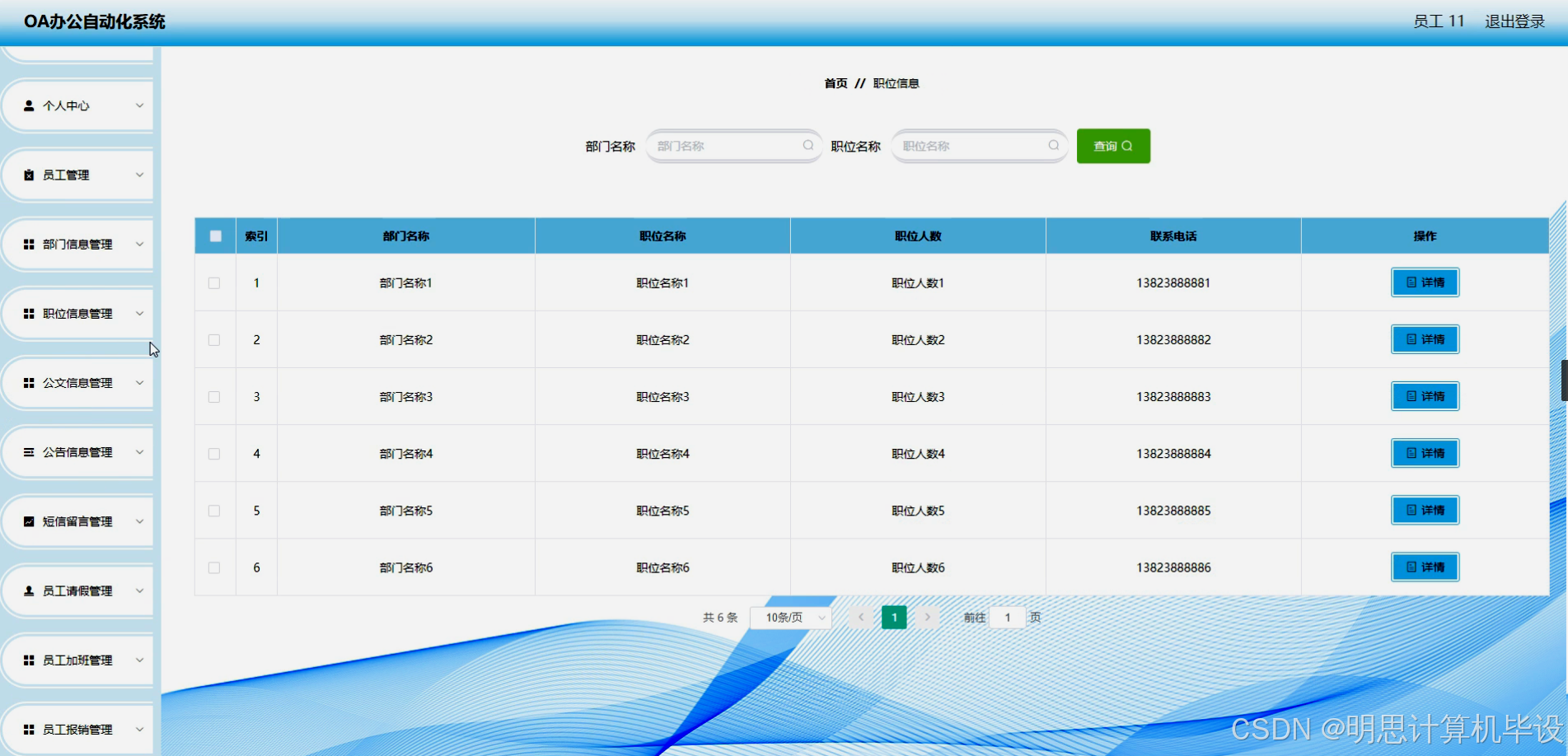
Task: Click the search magnifier in 职位名称 field
Action: tap(1053, 146)
